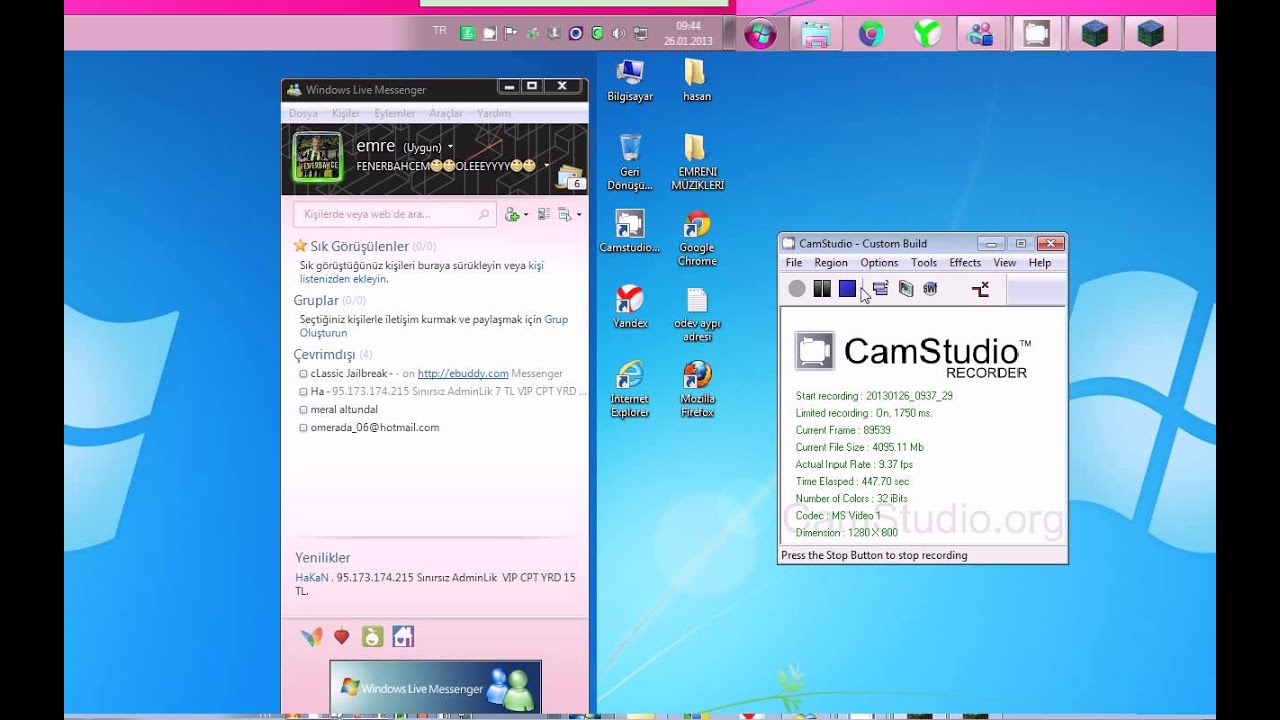Click the Windows Start orb
The width and height of the screenshot is (1280, 720).
coord(760,34)
